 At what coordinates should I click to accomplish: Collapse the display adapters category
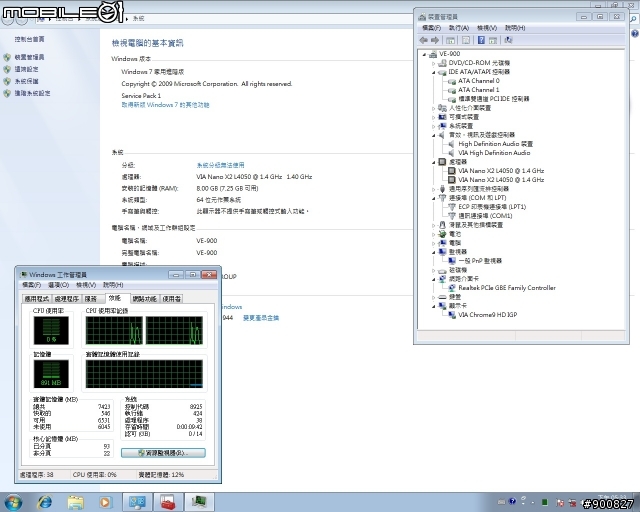(x=433, y=306)
